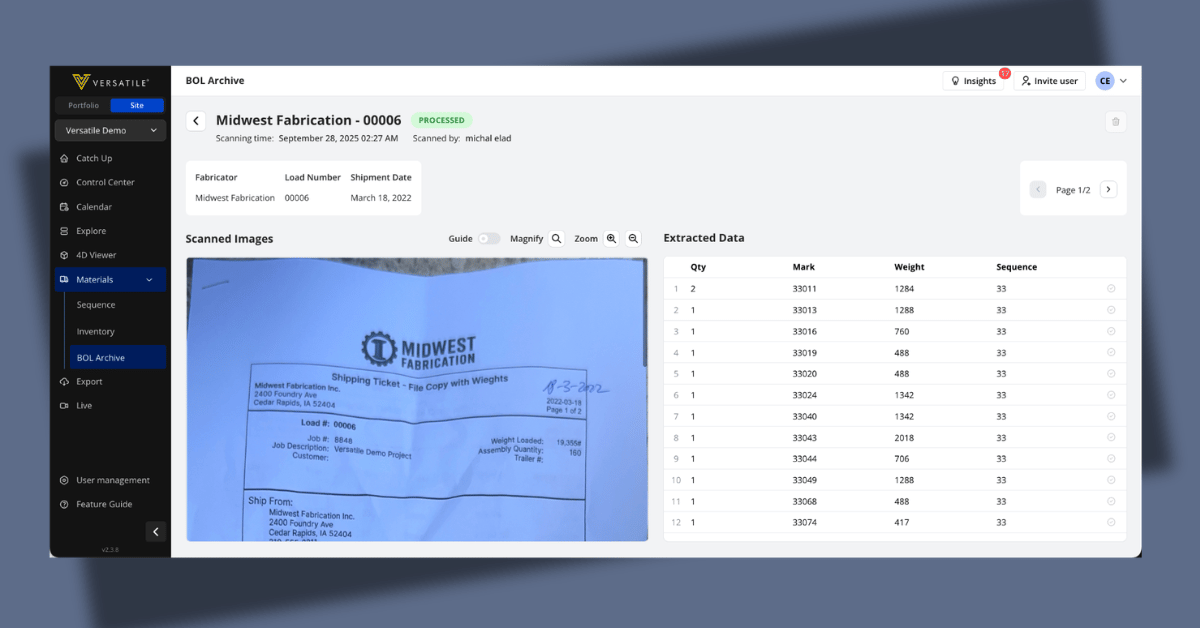The image size is (1200, 628).
Task: Open Insights with the lightbulb icon
Action: [973, 81]
